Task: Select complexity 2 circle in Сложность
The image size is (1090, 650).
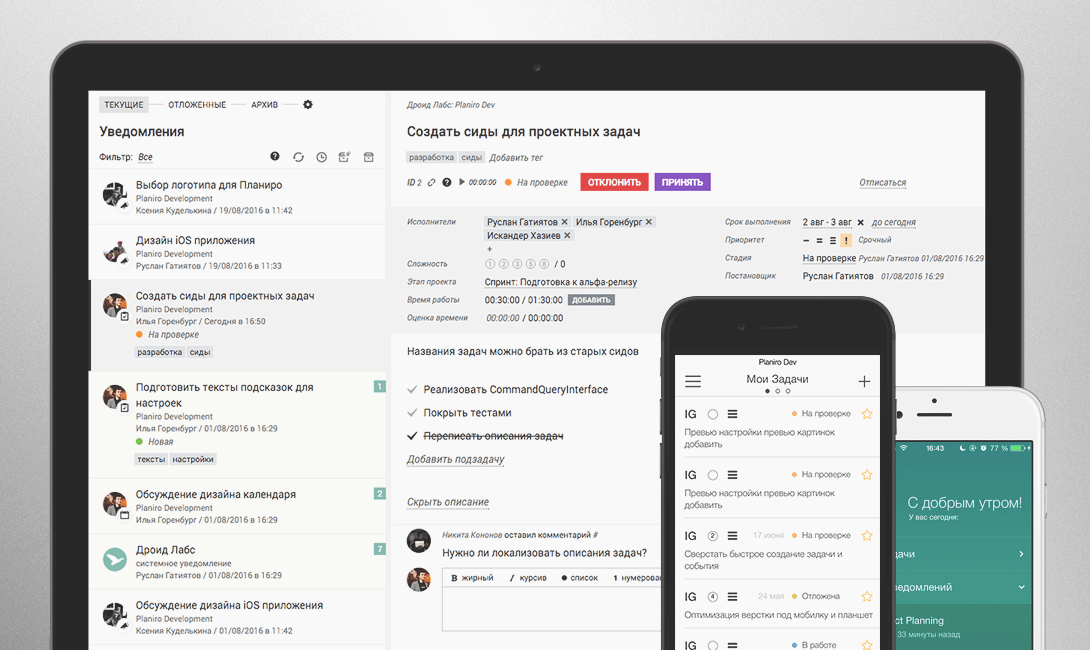Action: [x=503, y=264]
